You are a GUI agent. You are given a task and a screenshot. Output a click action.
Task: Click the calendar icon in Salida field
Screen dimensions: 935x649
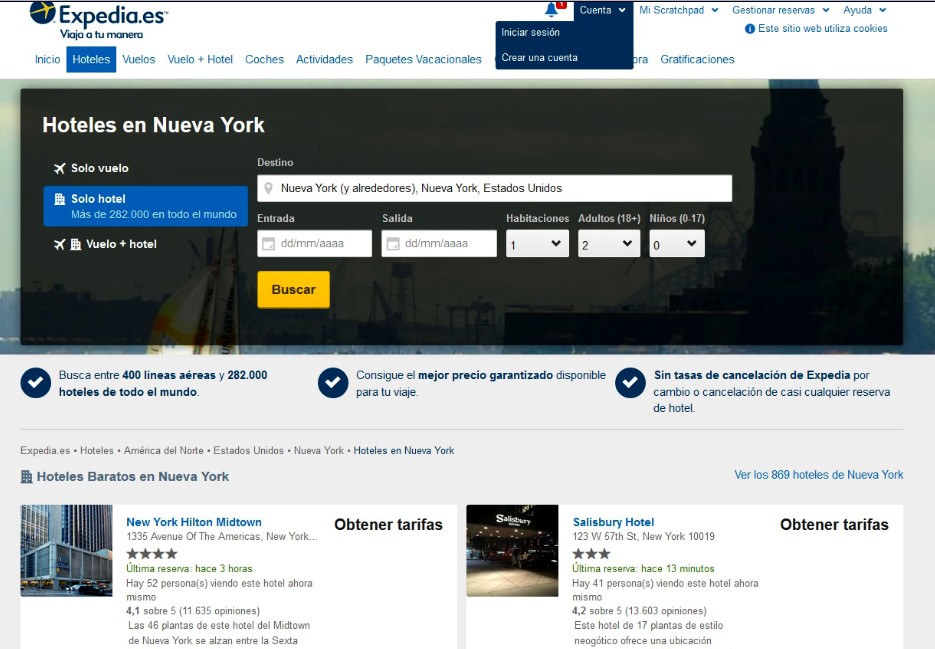pos(393,244)
